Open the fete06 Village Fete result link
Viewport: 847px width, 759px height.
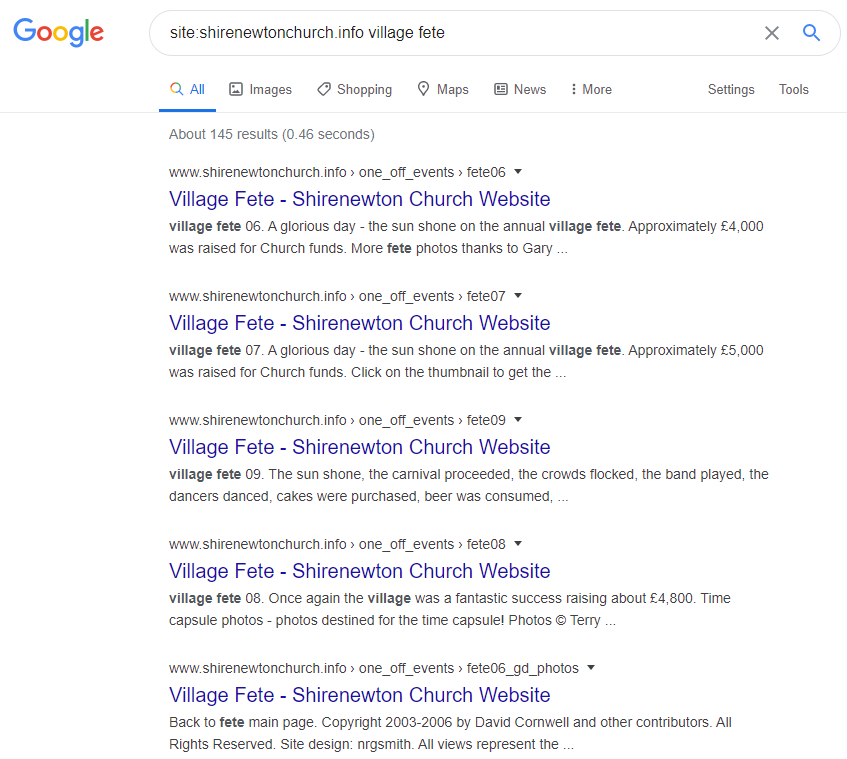point(360,199)
